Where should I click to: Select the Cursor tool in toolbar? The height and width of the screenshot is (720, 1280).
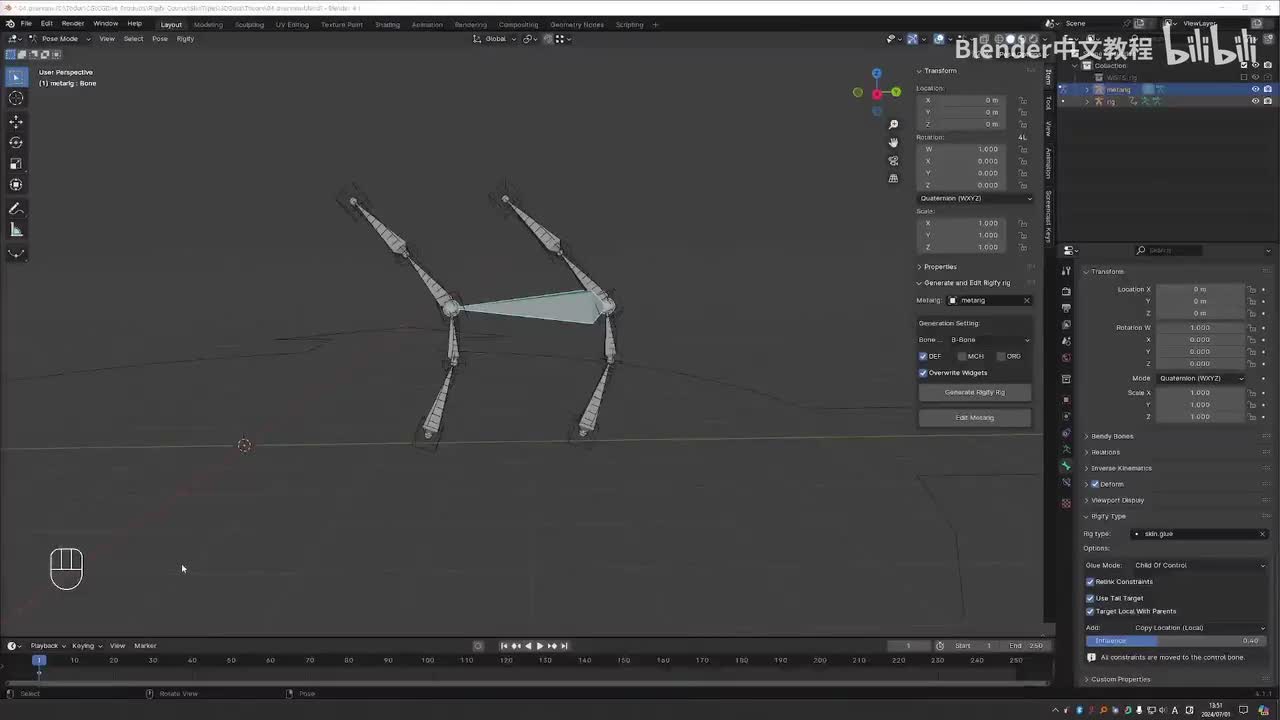16,98
